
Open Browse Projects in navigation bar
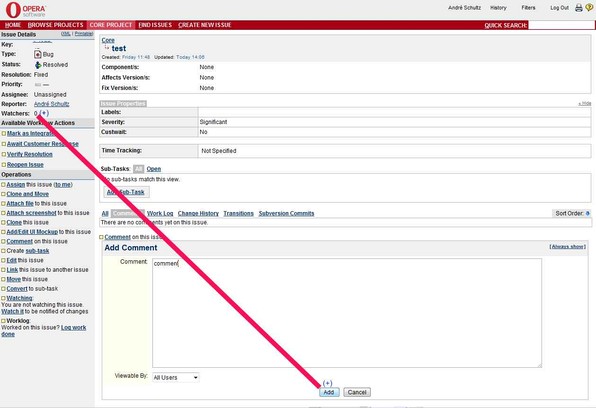click(55, 25)
